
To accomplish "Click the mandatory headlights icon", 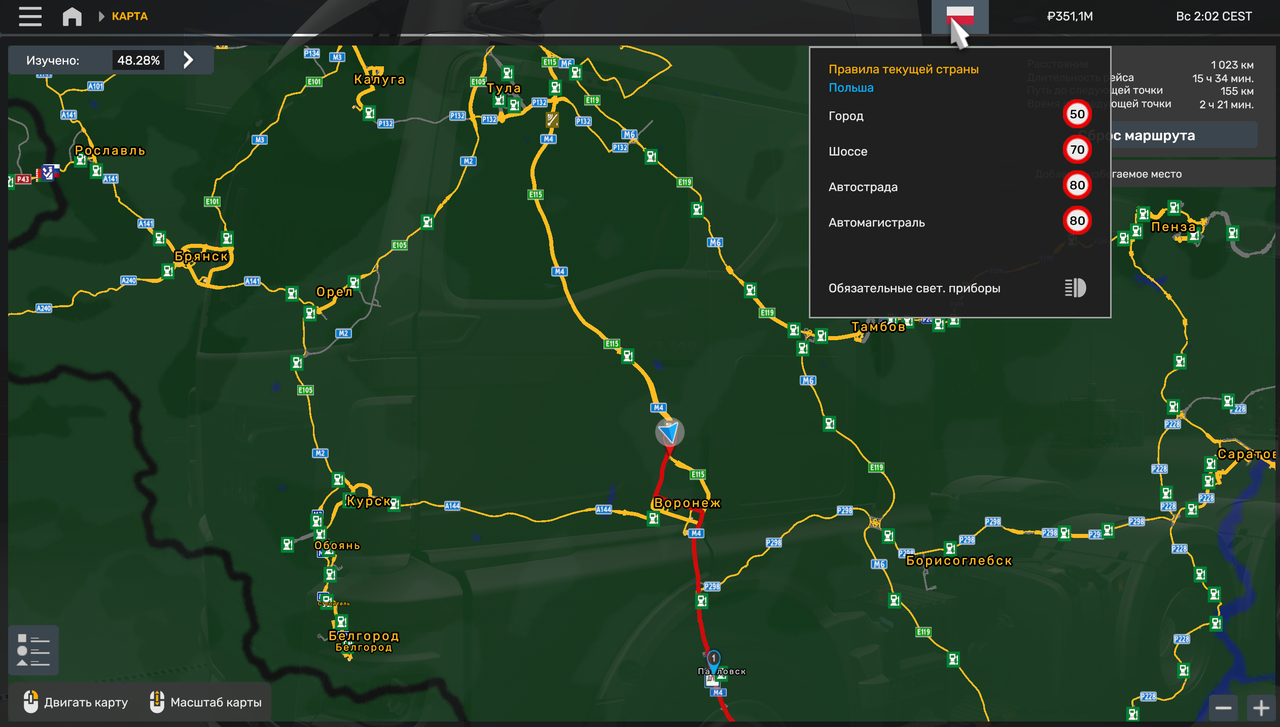I will pos(1075,288).
